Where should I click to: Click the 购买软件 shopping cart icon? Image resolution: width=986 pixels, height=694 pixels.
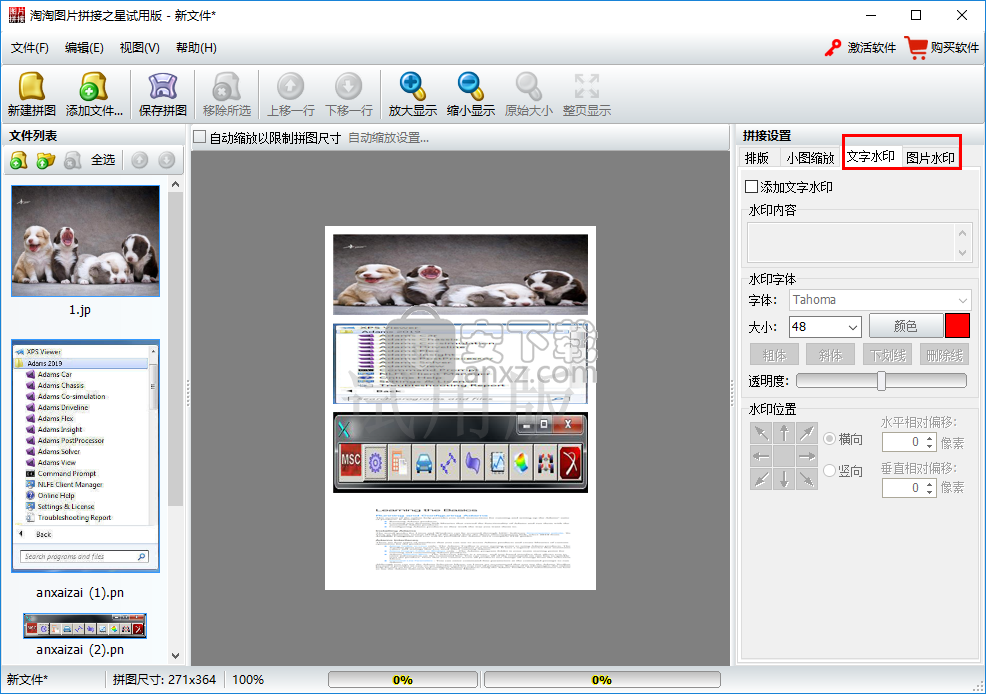[916, 48]
